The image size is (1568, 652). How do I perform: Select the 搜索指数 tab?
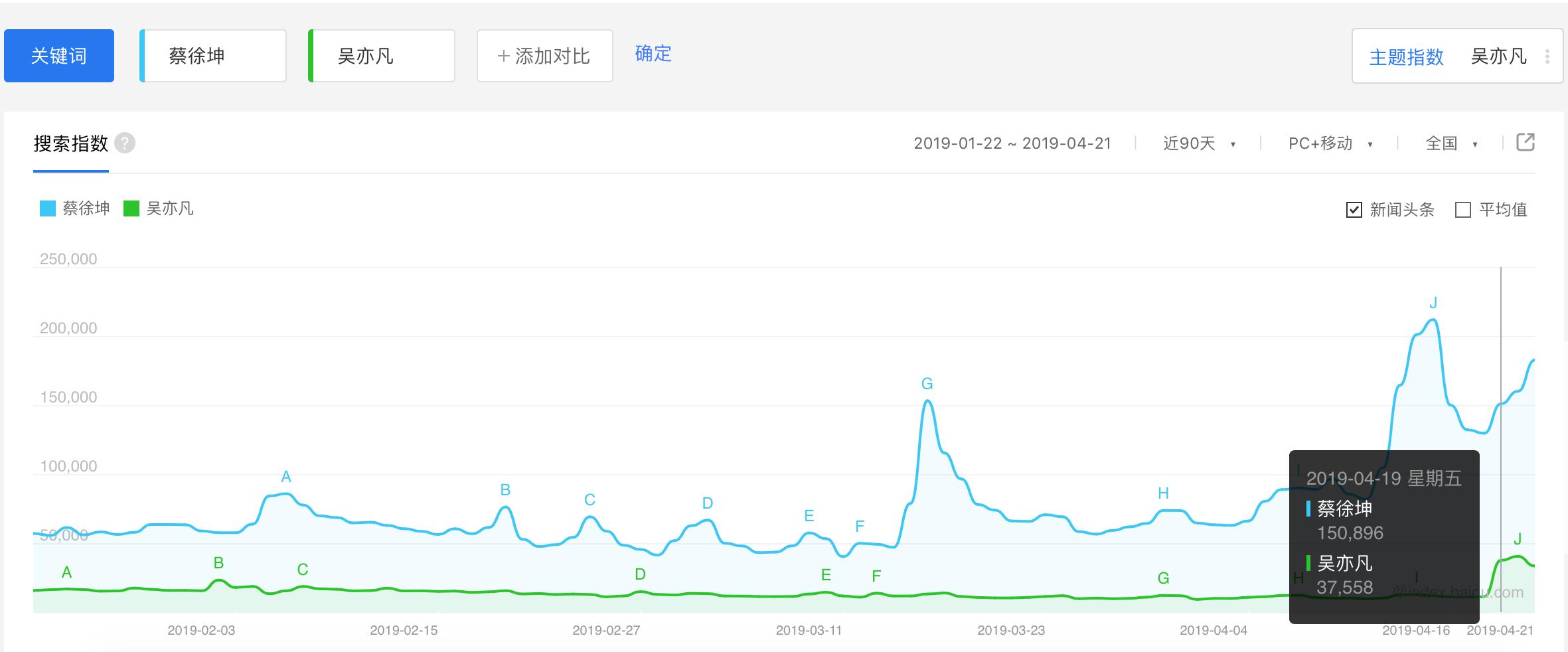71,143
